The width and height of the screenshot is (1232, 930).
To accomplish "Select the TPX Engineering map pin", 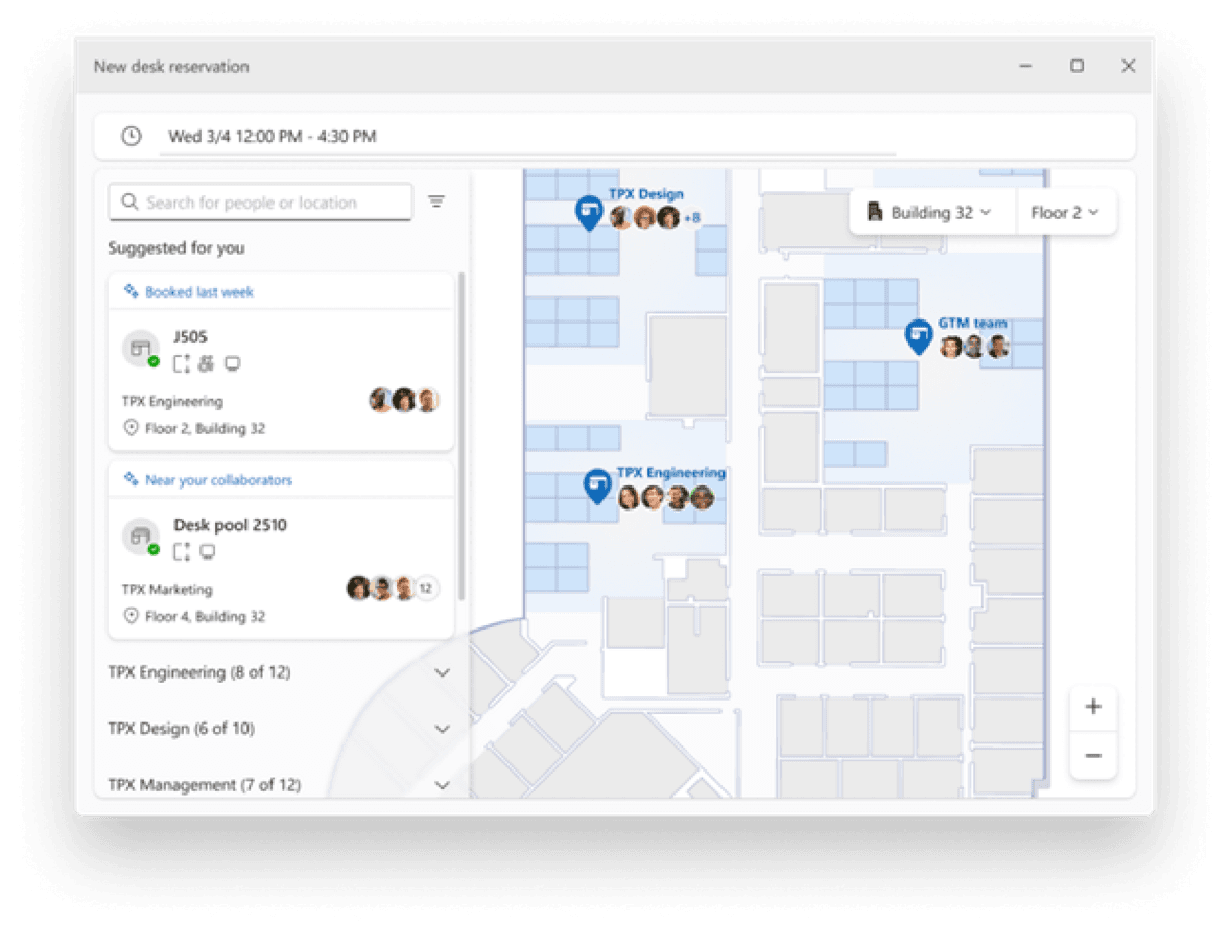I will pyautogui.click(x=598, y=485).
